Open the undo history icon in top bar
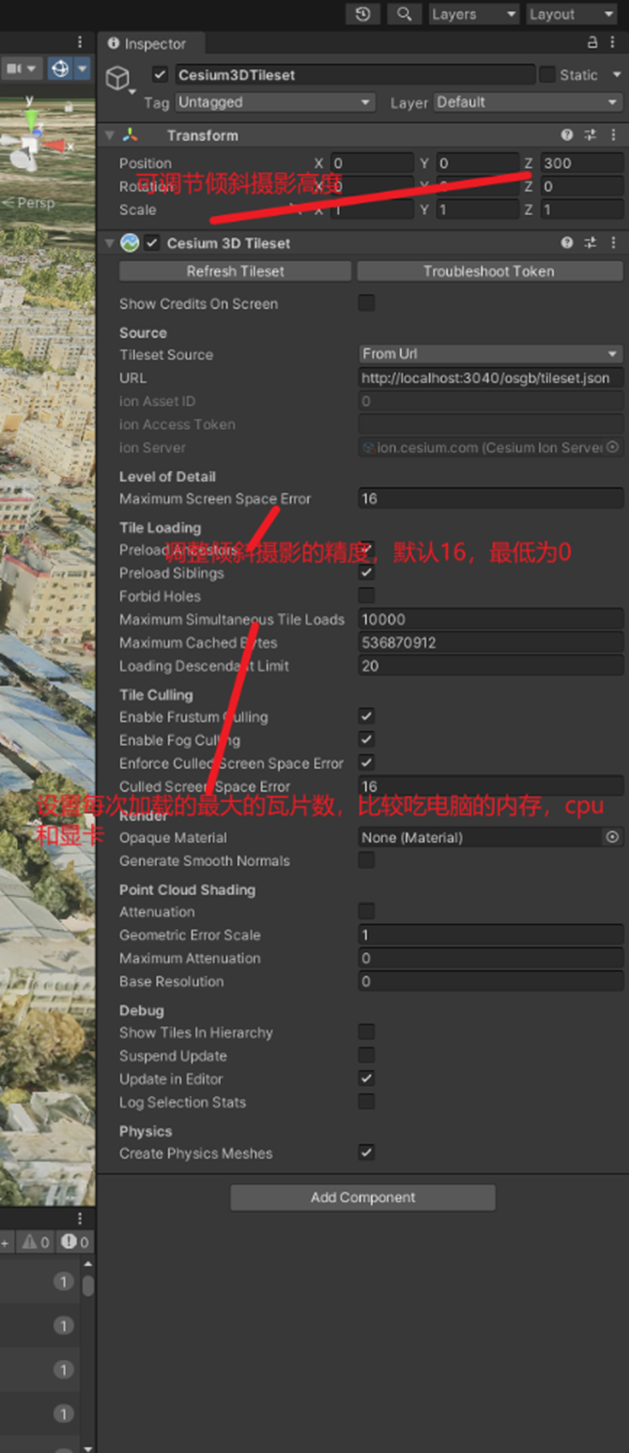The height and width of the screenshot is (1453, 629). [x=362, y=14]
